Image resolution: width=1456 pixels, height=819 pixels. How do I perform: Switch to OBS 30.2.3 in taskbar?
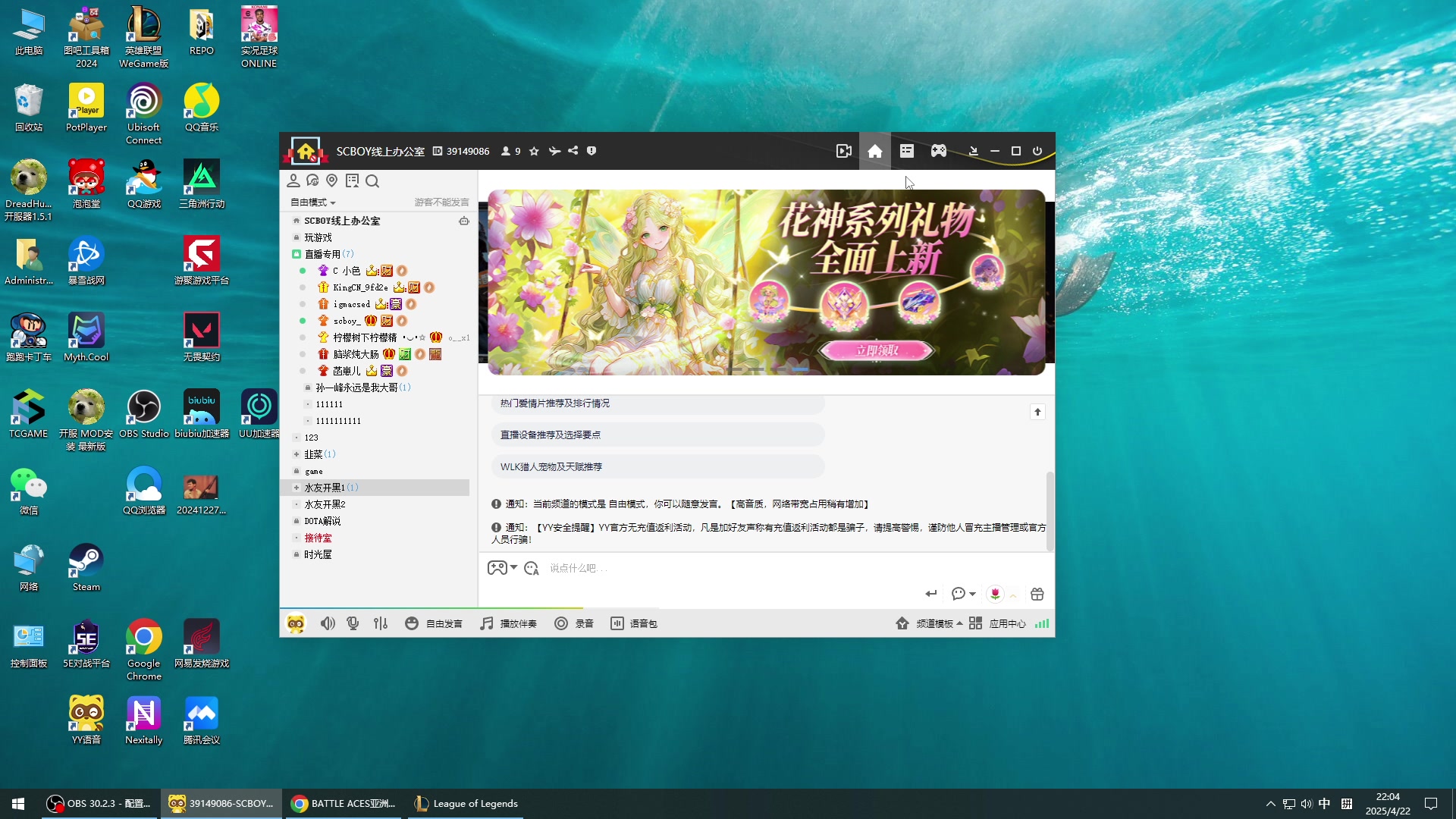click(x=99, y=804)
